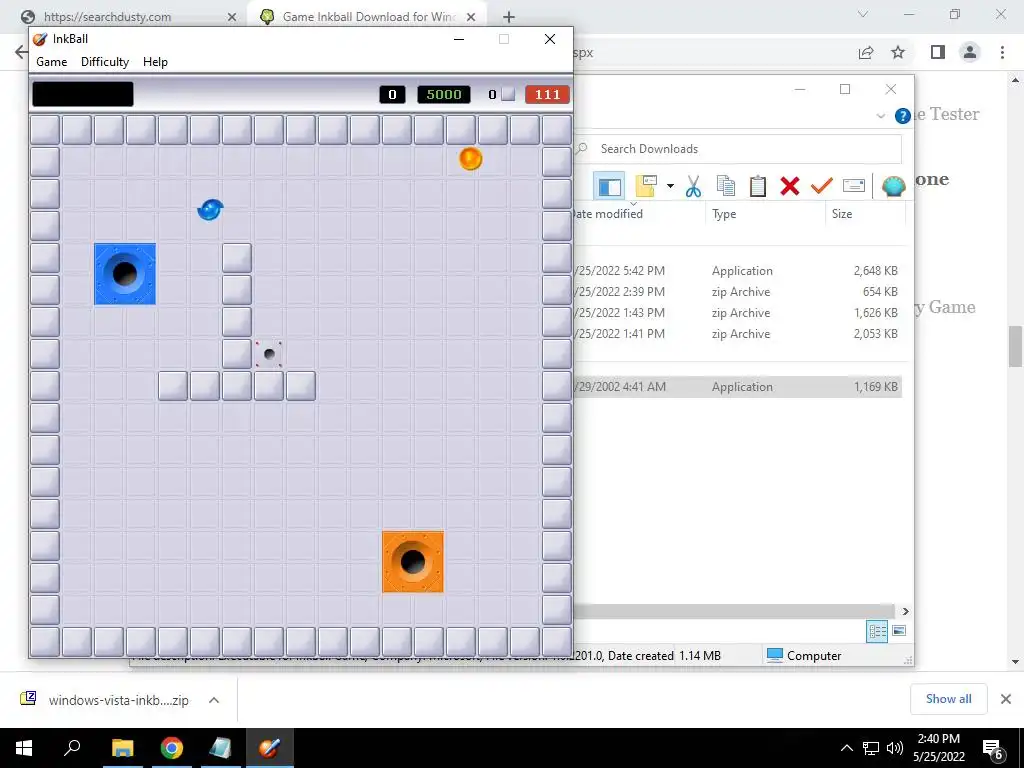Open the Help menu in InkBall
The image size is (1024, 768).
click(155, 62)
